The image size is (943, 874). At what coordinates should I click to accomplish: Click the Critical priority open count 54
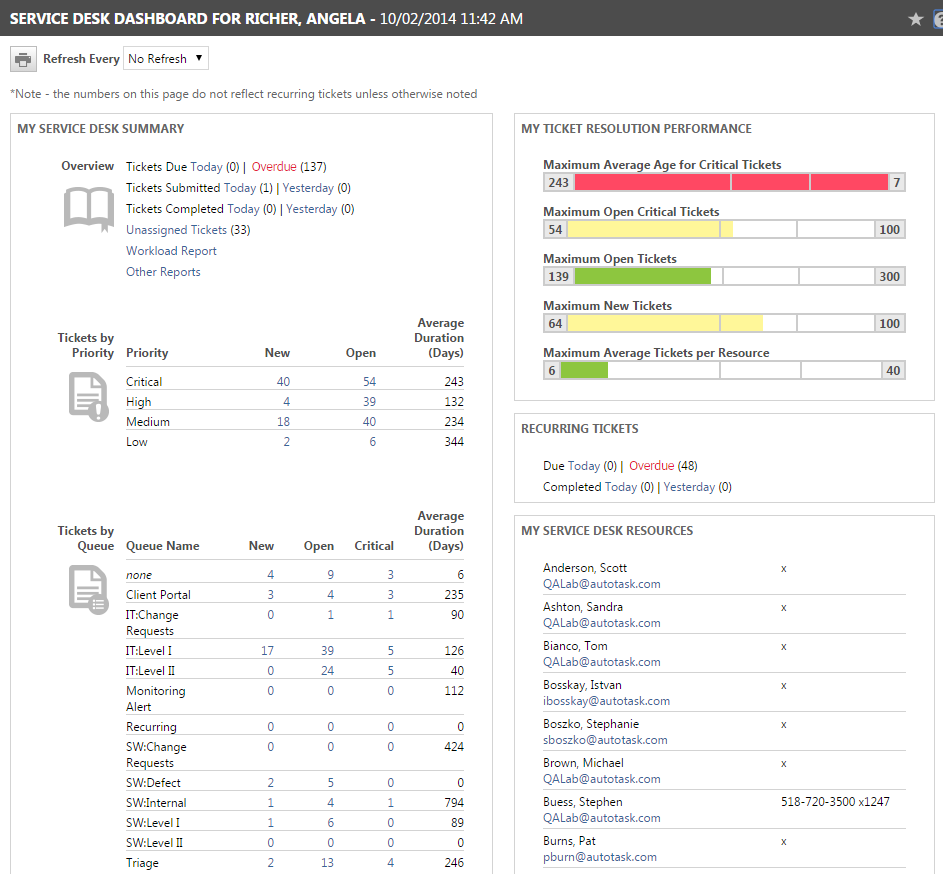click(369, 382)
